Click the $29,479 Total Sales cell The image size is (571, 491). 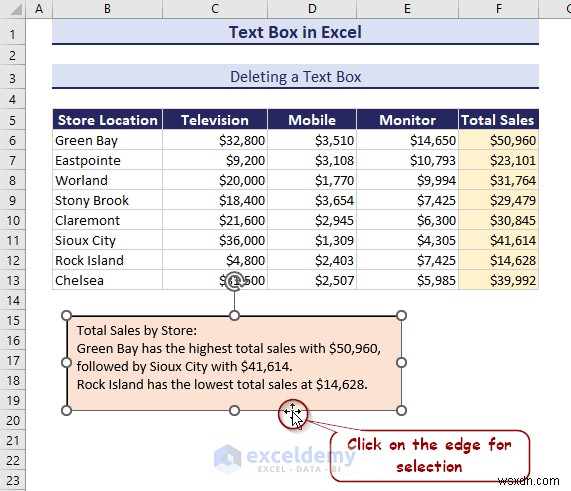point(499,200)
